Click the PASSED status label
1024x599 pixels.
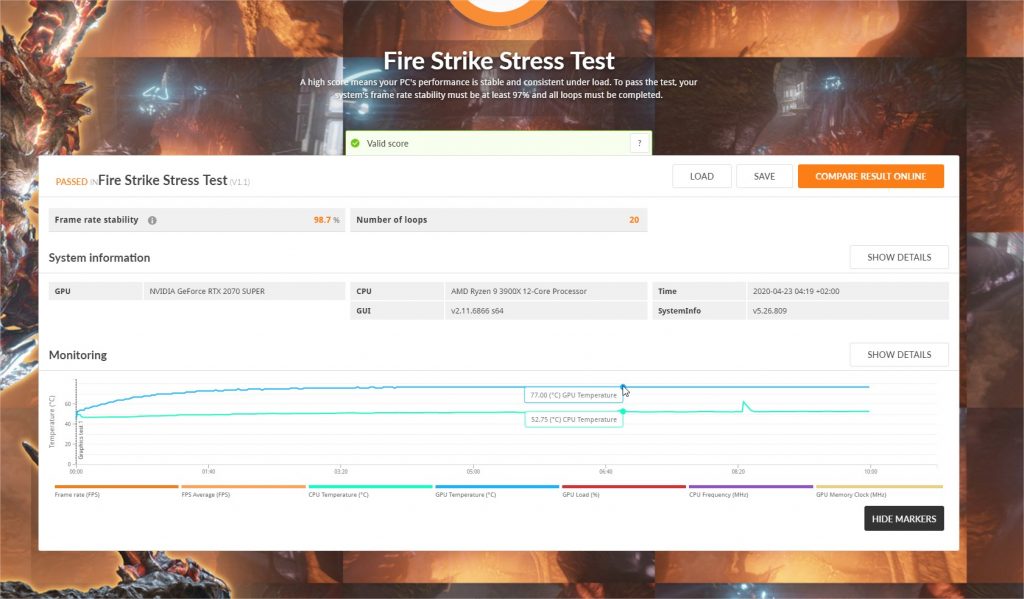pos(71,182)
